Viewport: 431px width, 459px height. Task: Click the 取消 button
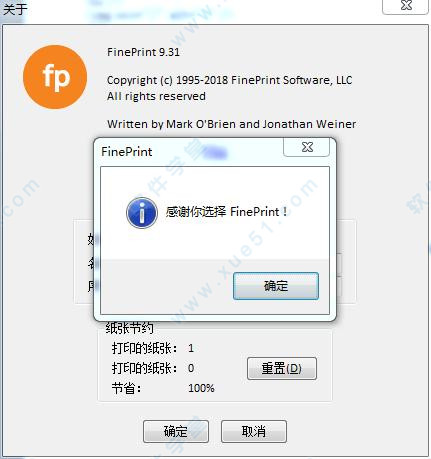tap(254, 431)
